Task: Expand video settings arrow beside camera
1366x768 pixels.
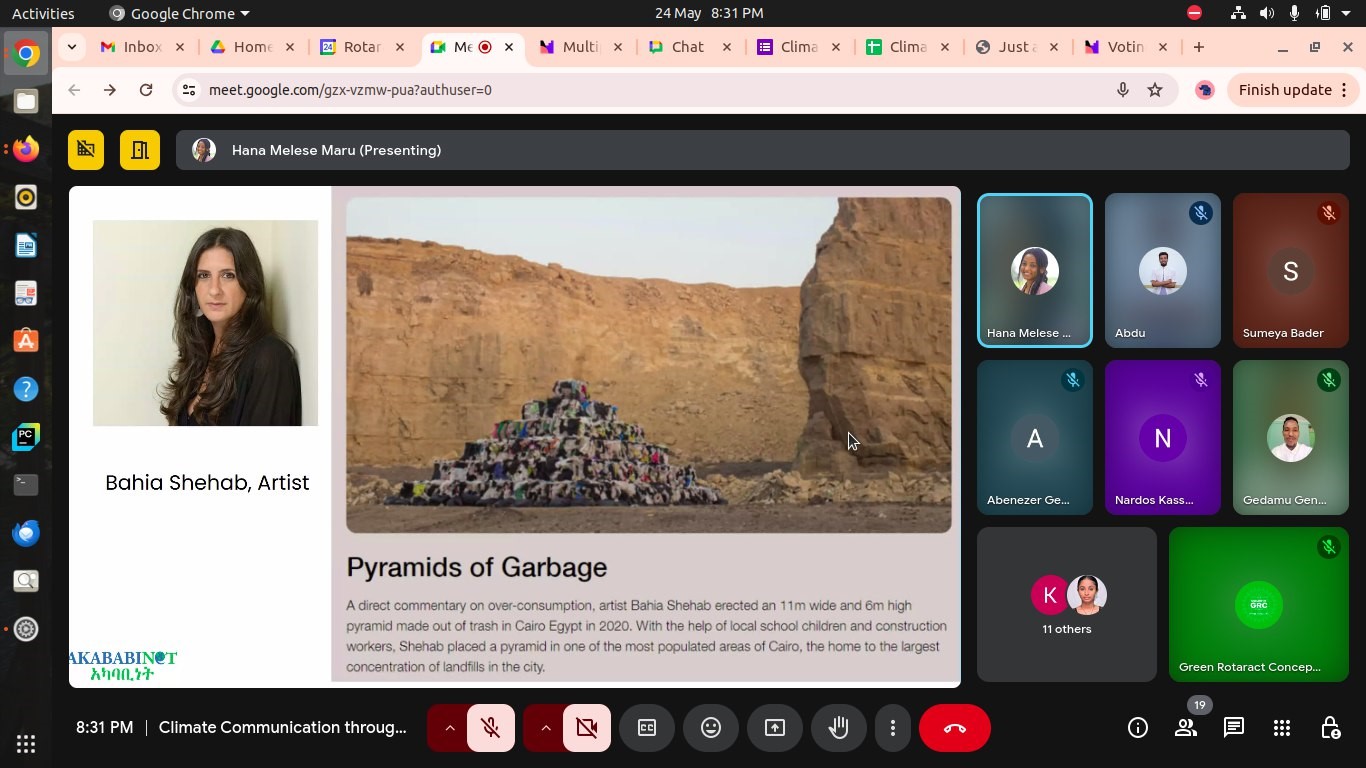Action: point(546,728)
